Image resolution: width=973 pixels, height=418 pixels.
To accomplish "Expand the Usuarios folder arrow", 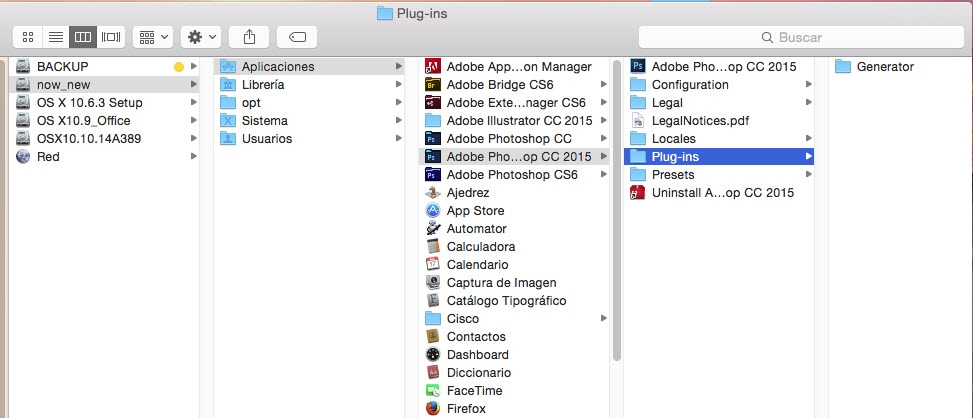I will click(398, 138).
